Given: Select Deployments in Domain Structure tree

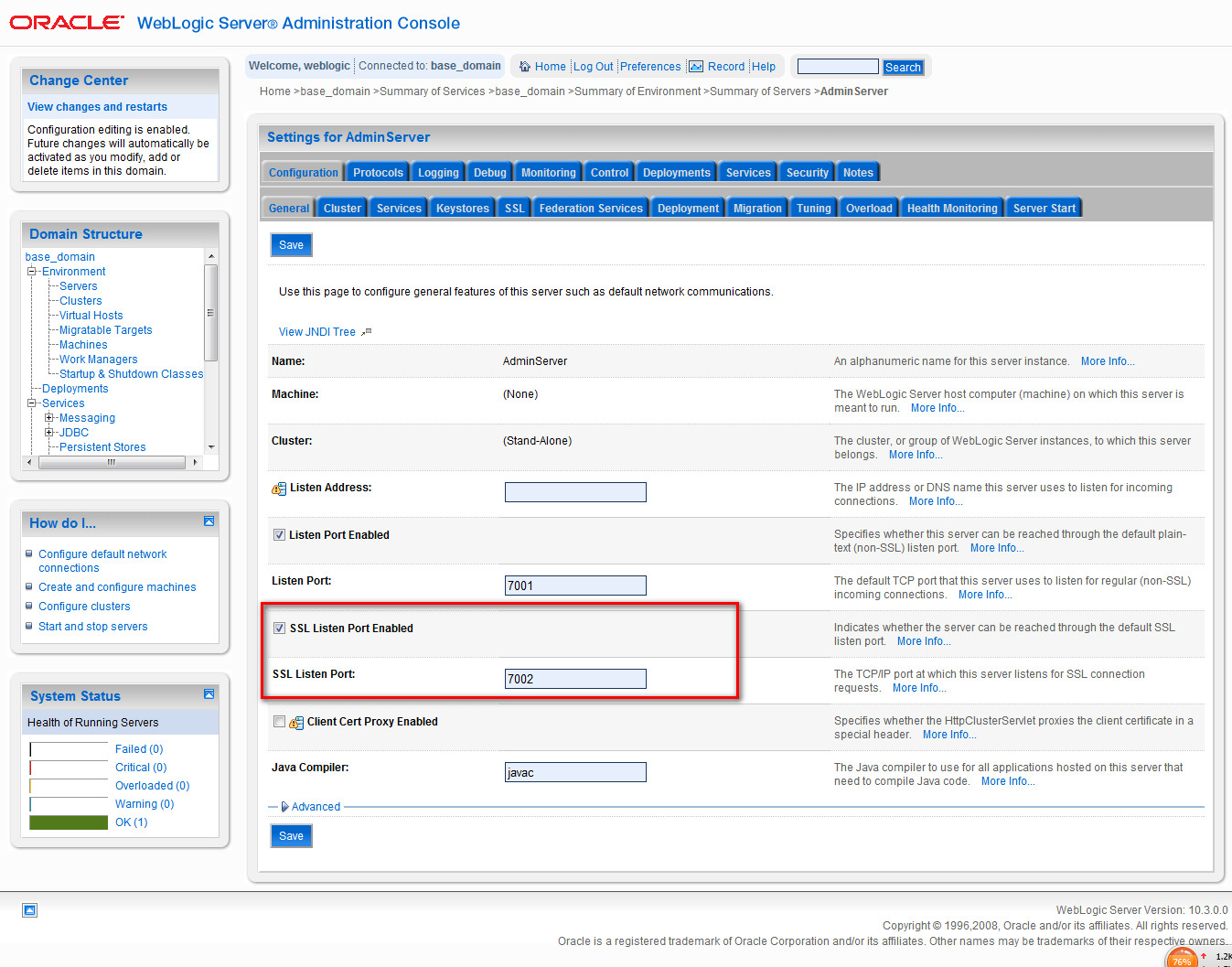Looking at the screenshot, I should click(75, 389).
